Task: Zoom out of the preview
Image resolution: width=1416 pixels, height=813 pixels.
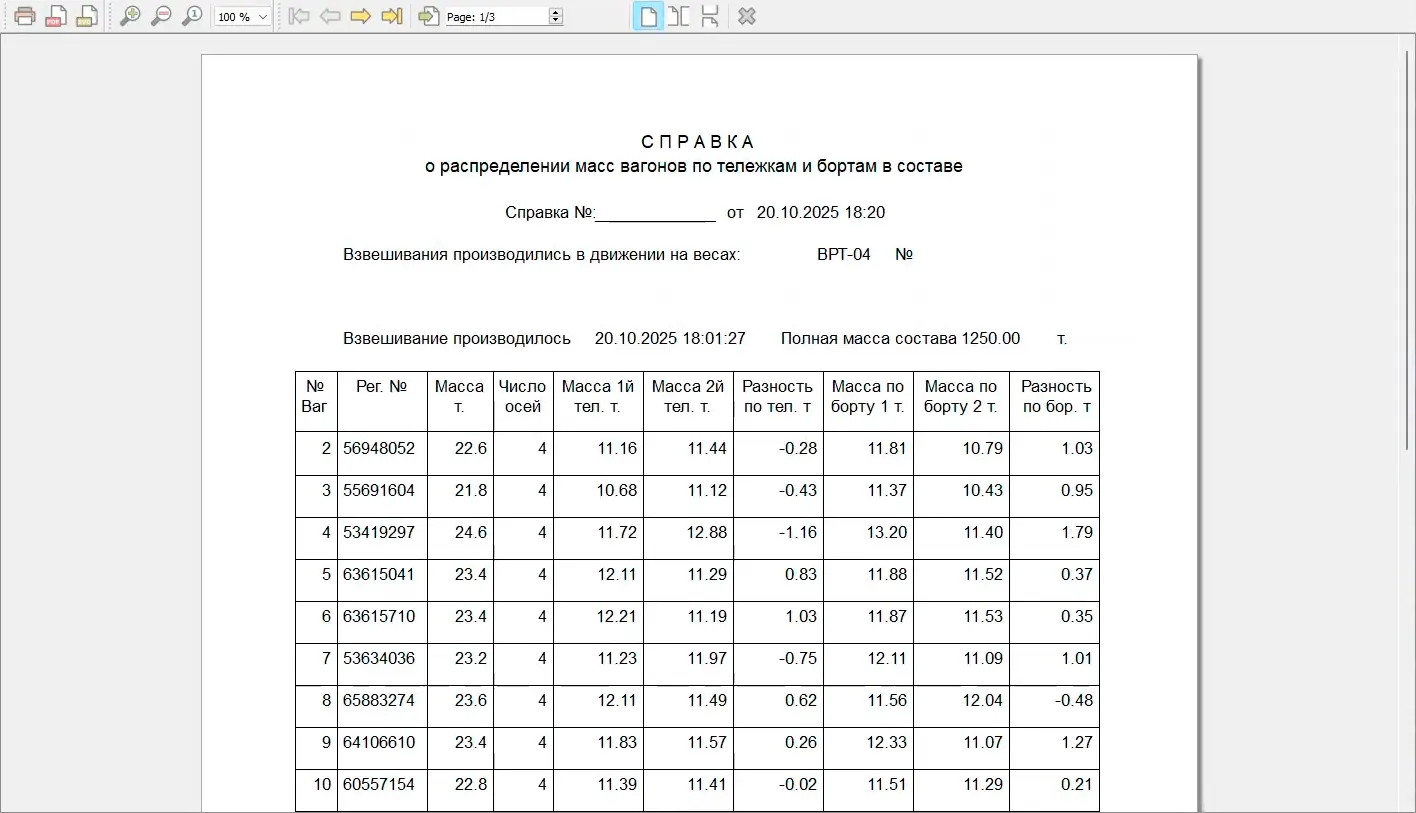Action: click(x=161, y=15)
